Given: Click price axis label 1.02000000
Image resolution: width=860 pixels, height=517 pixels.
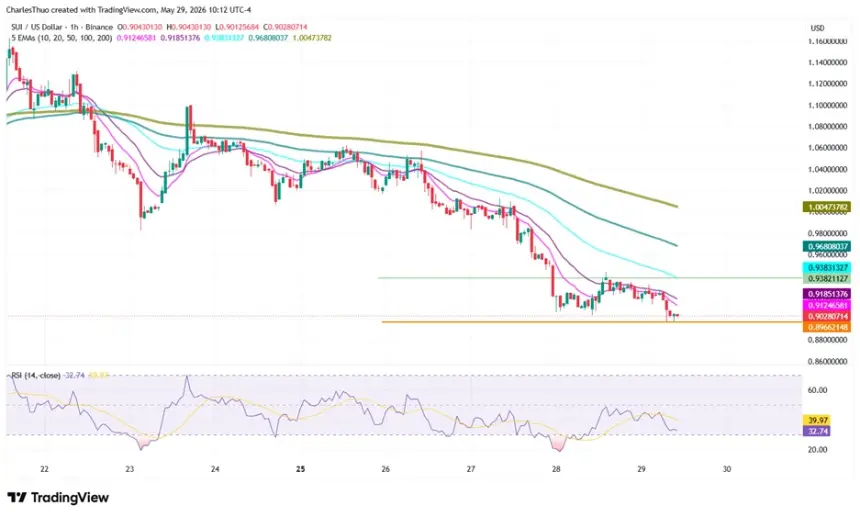Looking at the screenshot, I should 828,191.
